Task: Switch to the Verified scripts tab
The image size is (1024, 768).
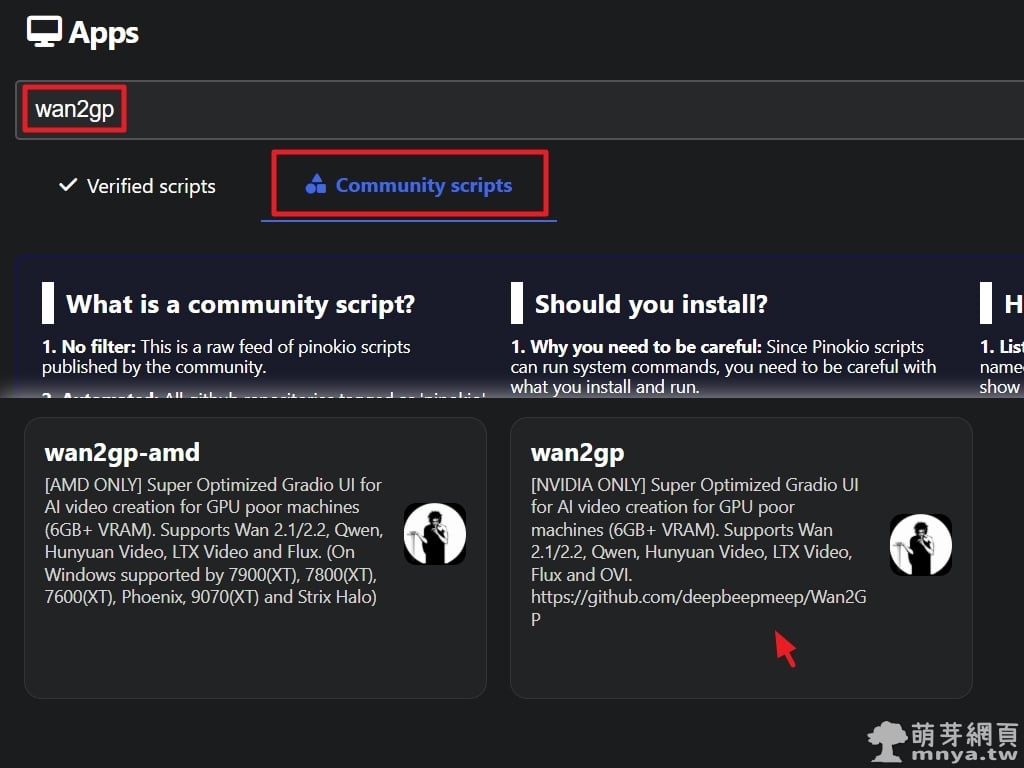Action: point(150,186)
